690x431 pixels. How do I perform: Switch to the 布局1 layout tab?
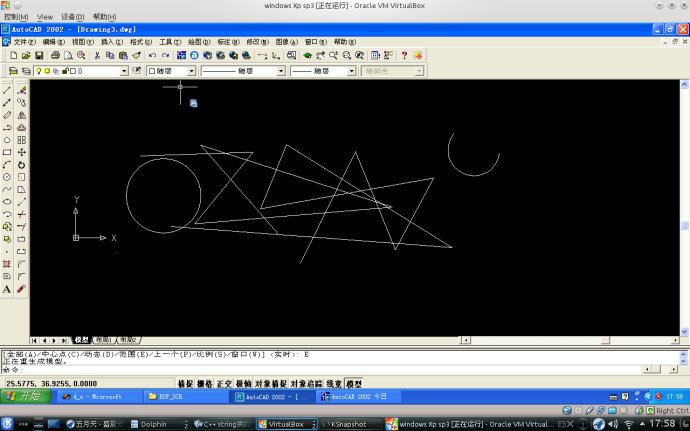point(104,340)
